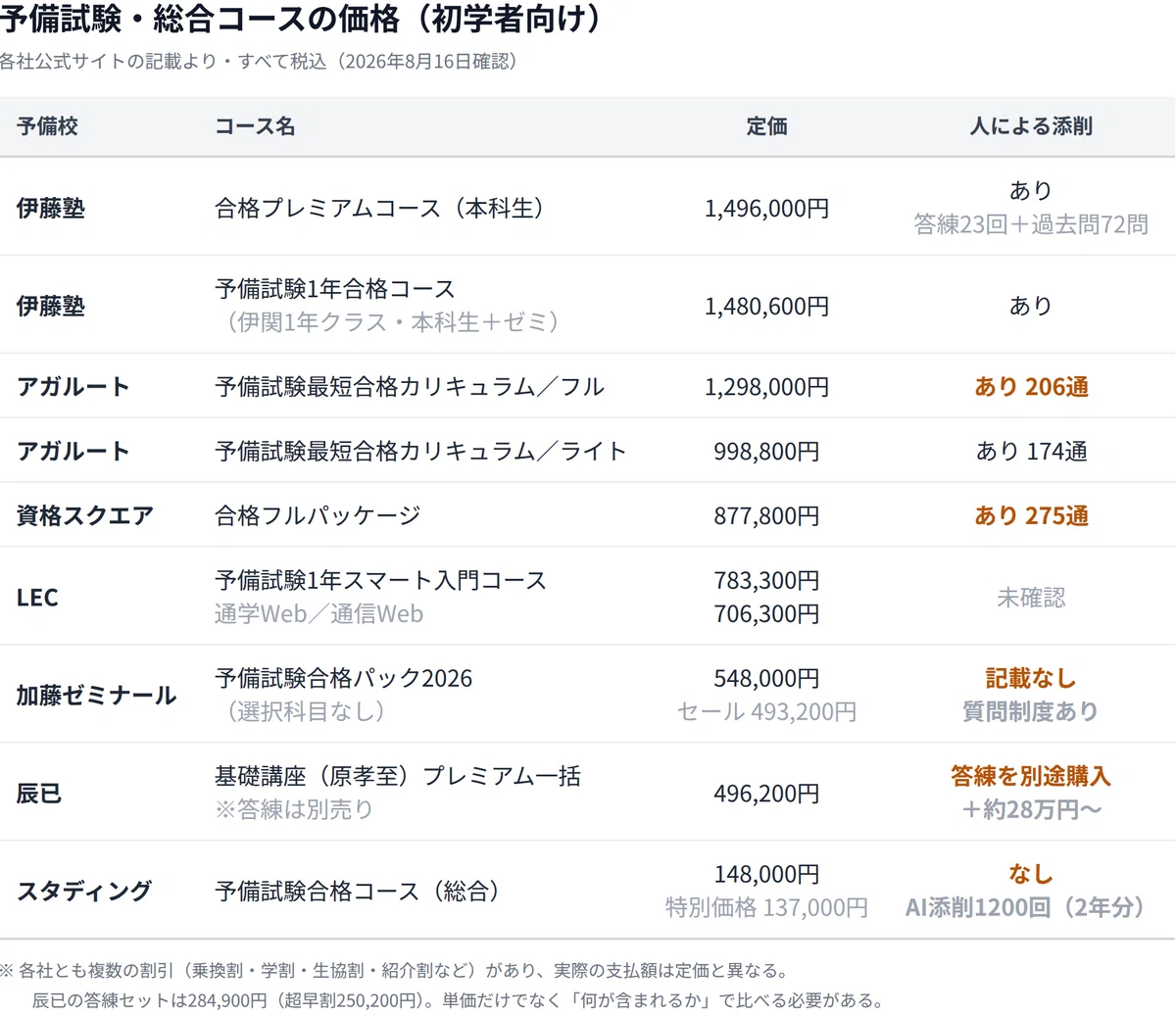Click the note ＋約28万円〜
This screenshot has height=1016, width=1176.
(x=1031, y=810)
